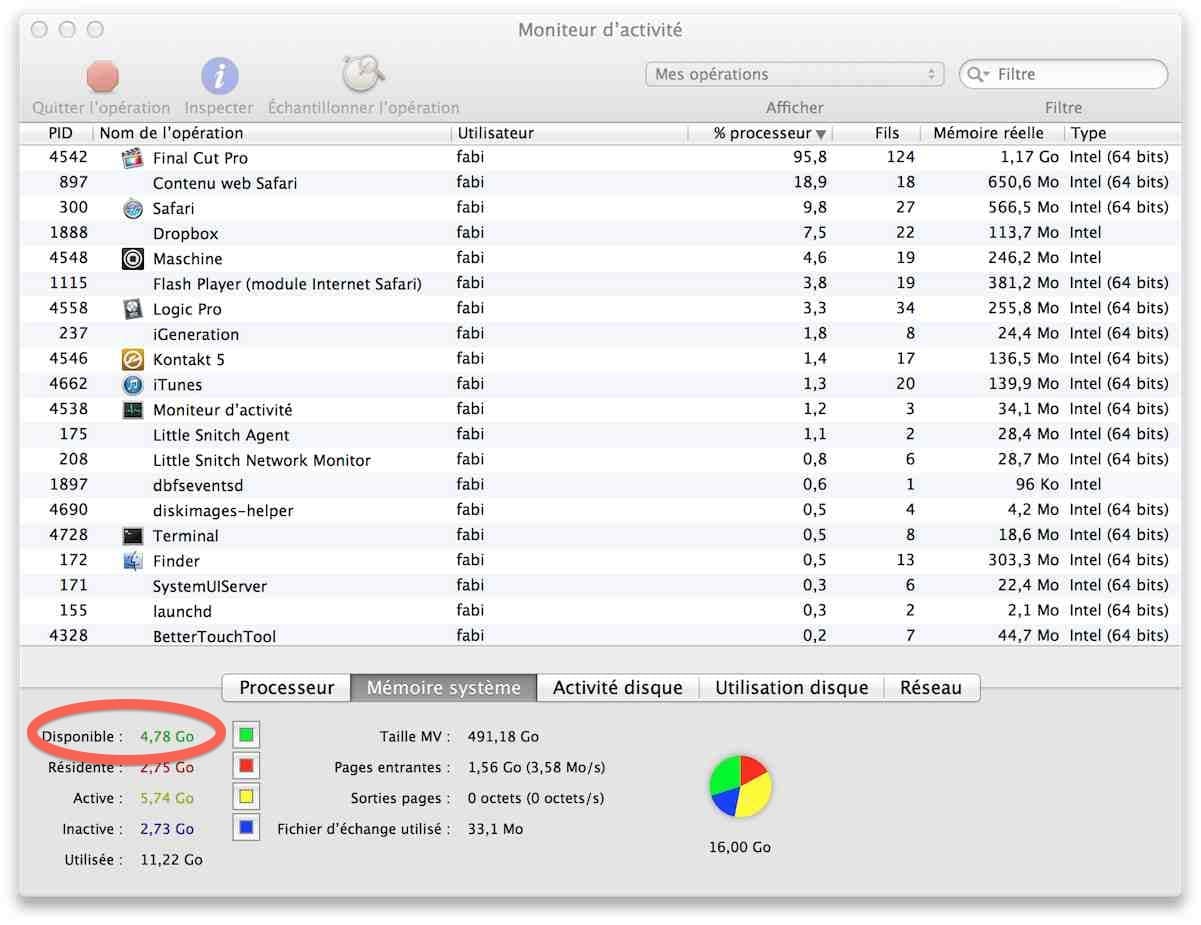Sort by Utilisateur column header
This screenshot has height=925, width=1201.
tap(570, 133)
